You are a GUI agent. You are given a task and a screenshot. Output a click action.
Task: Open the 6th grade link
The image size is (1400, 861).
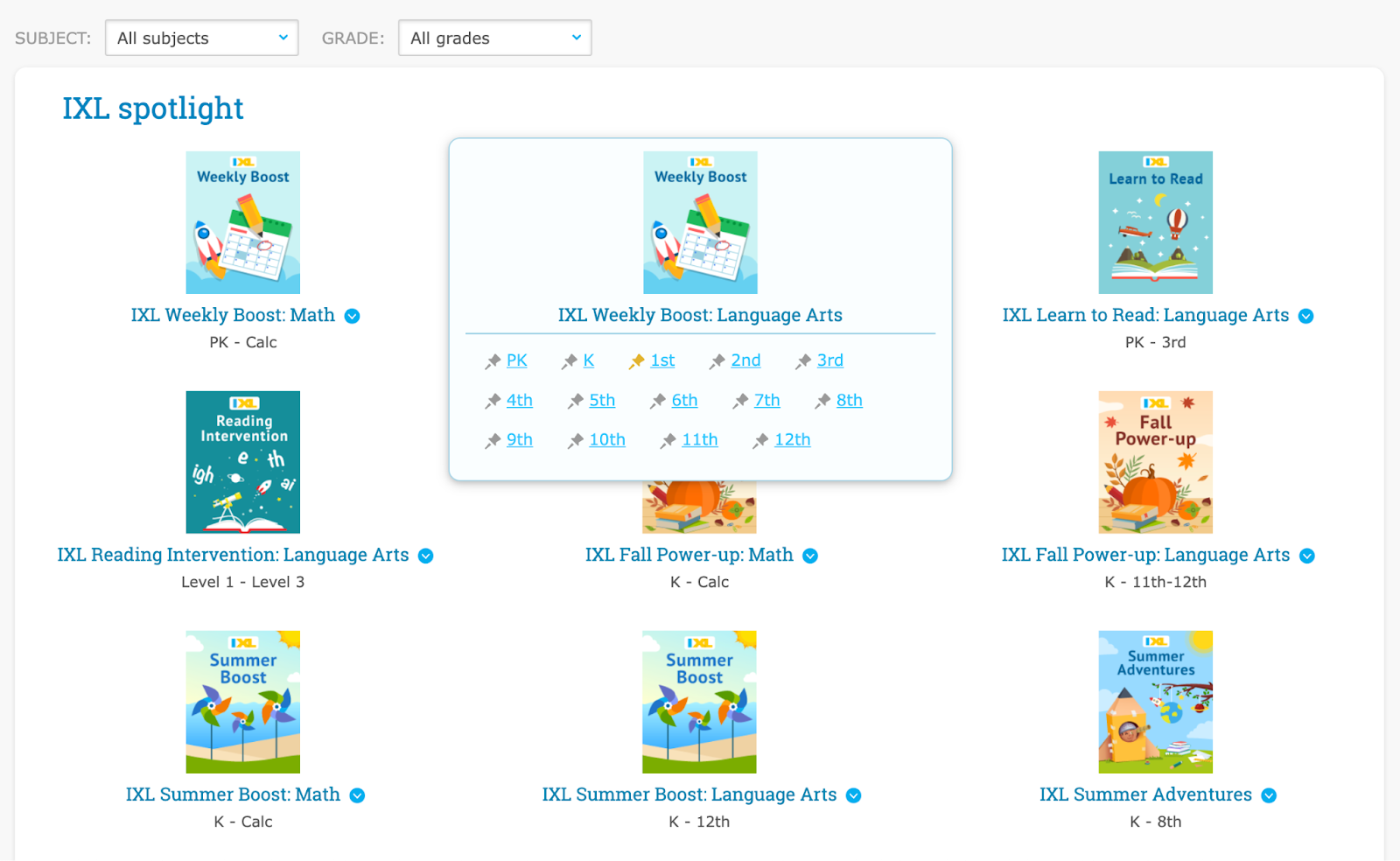(685, 400)
